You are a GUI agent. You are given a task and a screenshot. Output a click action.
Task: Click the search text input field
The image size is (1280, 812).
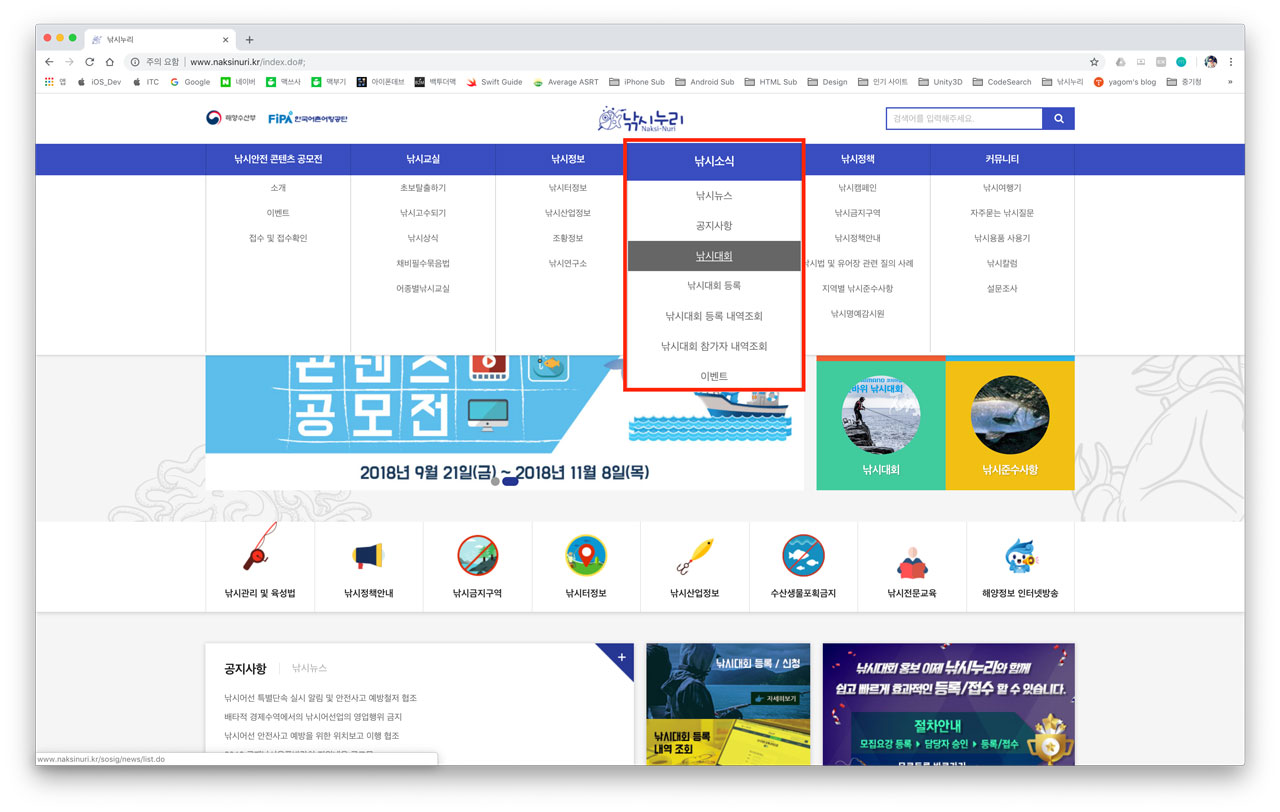[x=963, y=119]
